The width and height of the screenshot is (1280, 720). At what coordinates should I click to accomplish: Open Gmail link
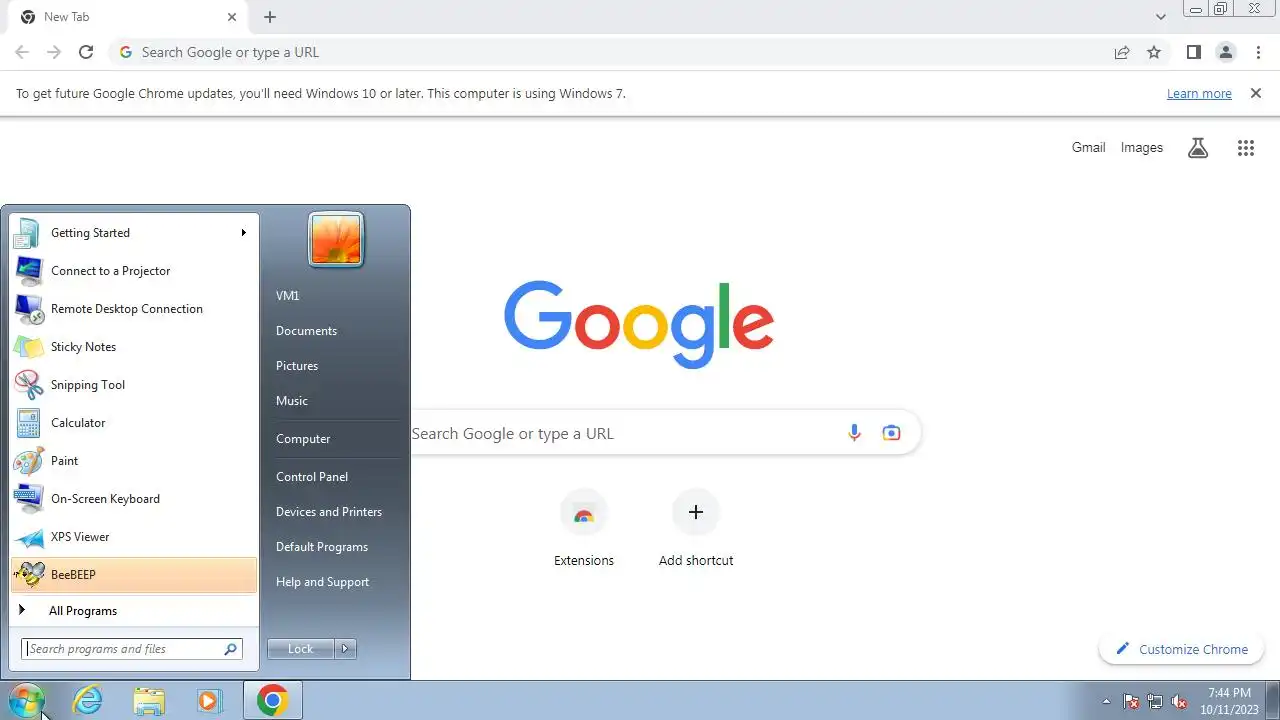(x=1088, y=148)
